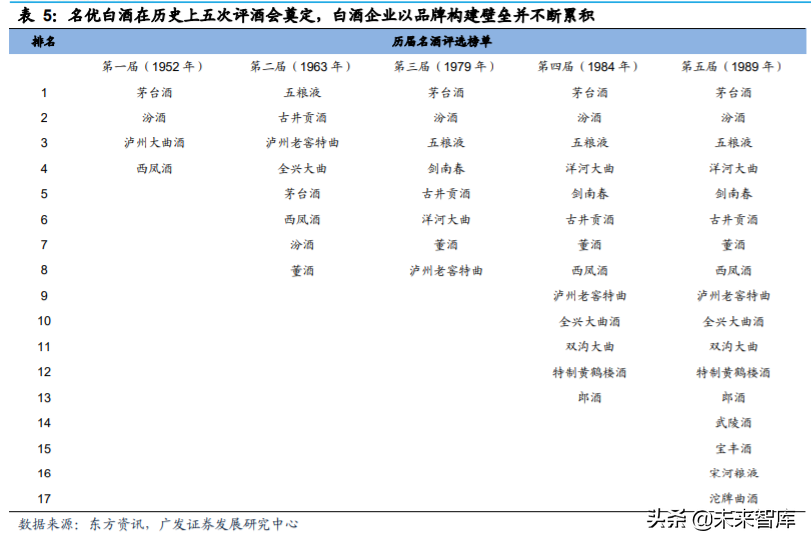
Task: Select '郎酒' under 第四届 (1984)
Action: 590,398
